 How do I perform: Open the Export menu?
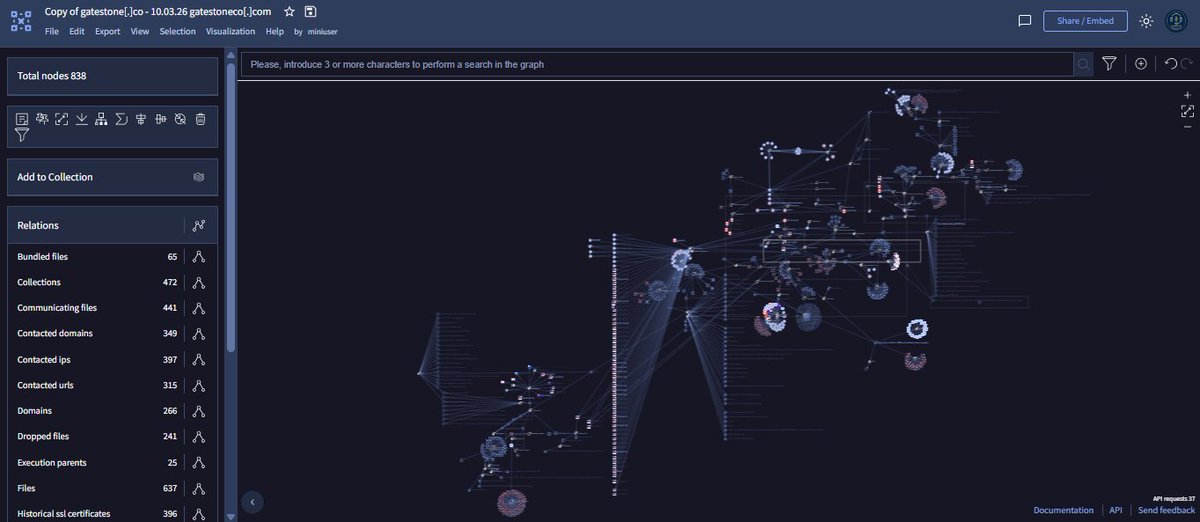coord(108,32)
